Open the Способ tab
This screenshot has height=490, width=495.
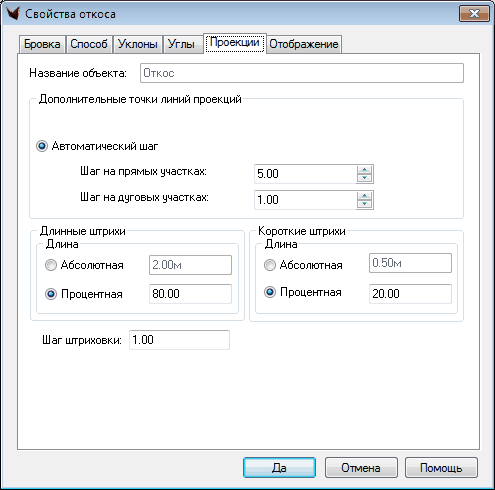(89, 44)
